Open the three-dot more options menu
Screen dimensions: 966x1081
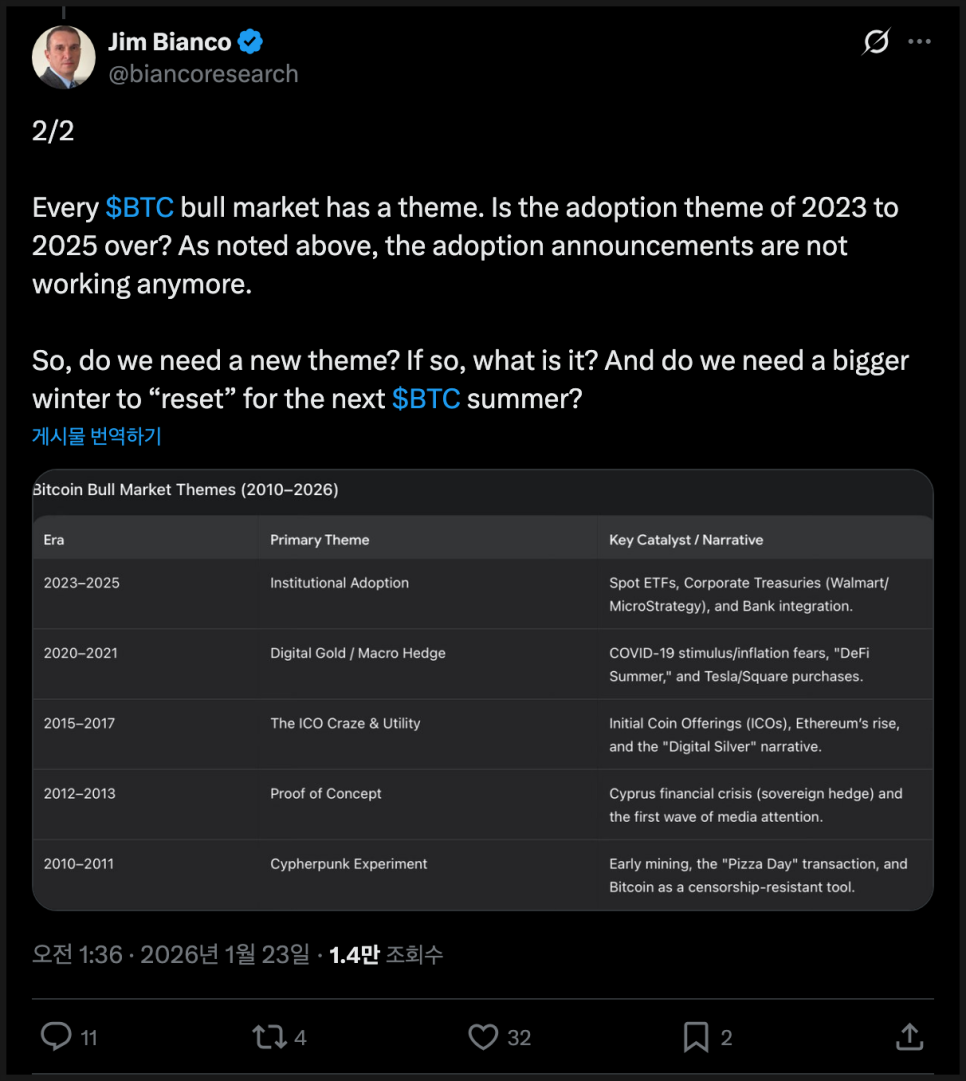[919, 42]
